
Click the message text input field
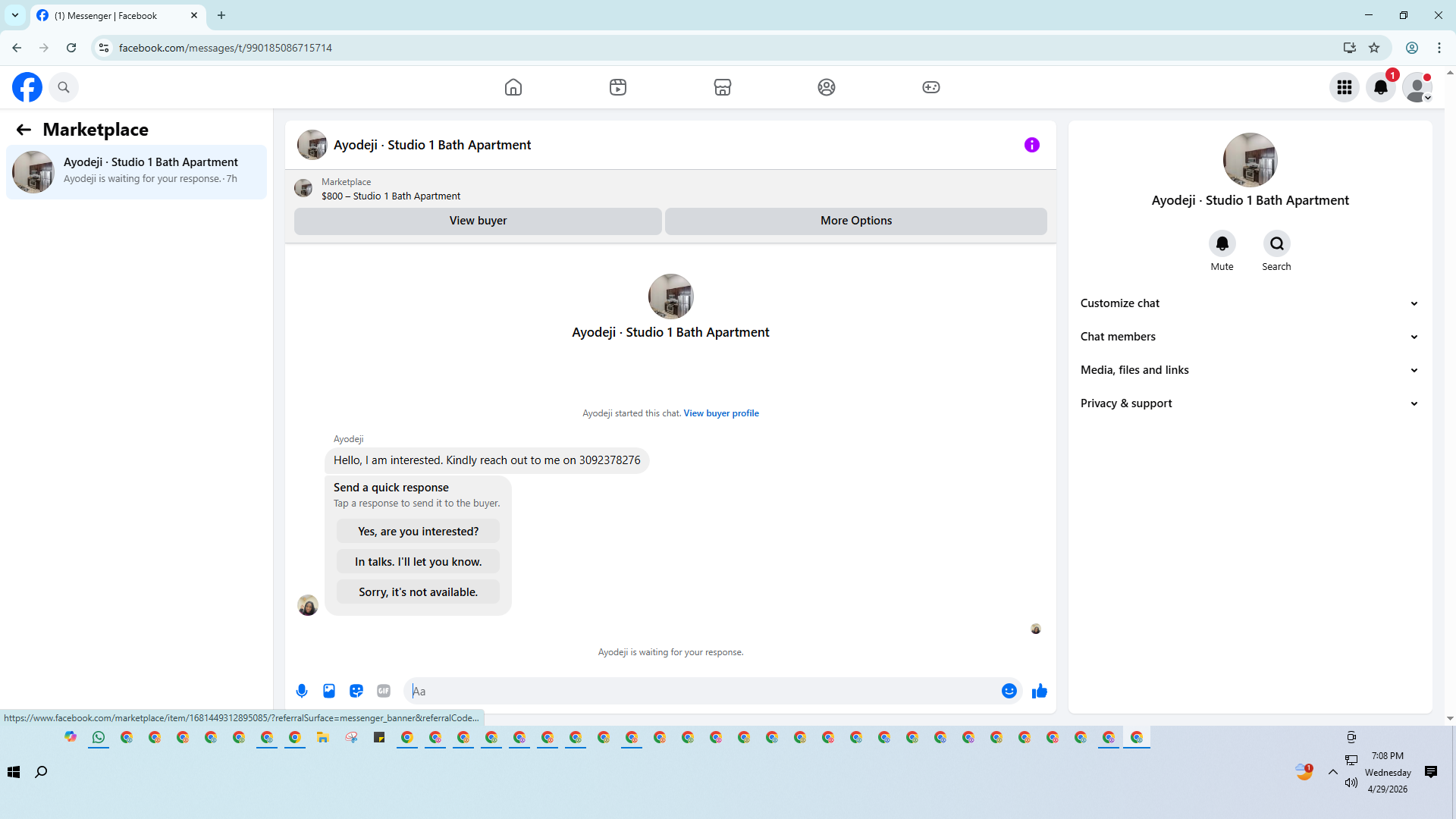tap(705, 691)
